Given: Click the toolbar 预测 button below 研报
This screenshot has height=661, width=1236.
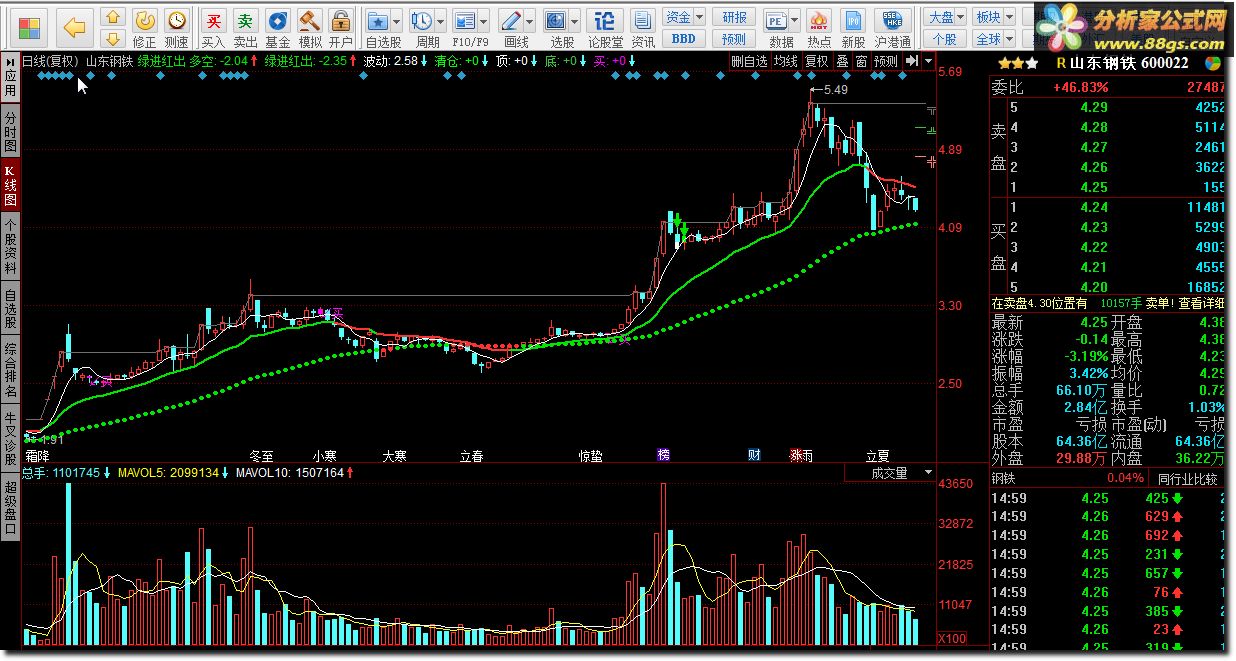Looking at the screenshot, I should coord(734,39).
